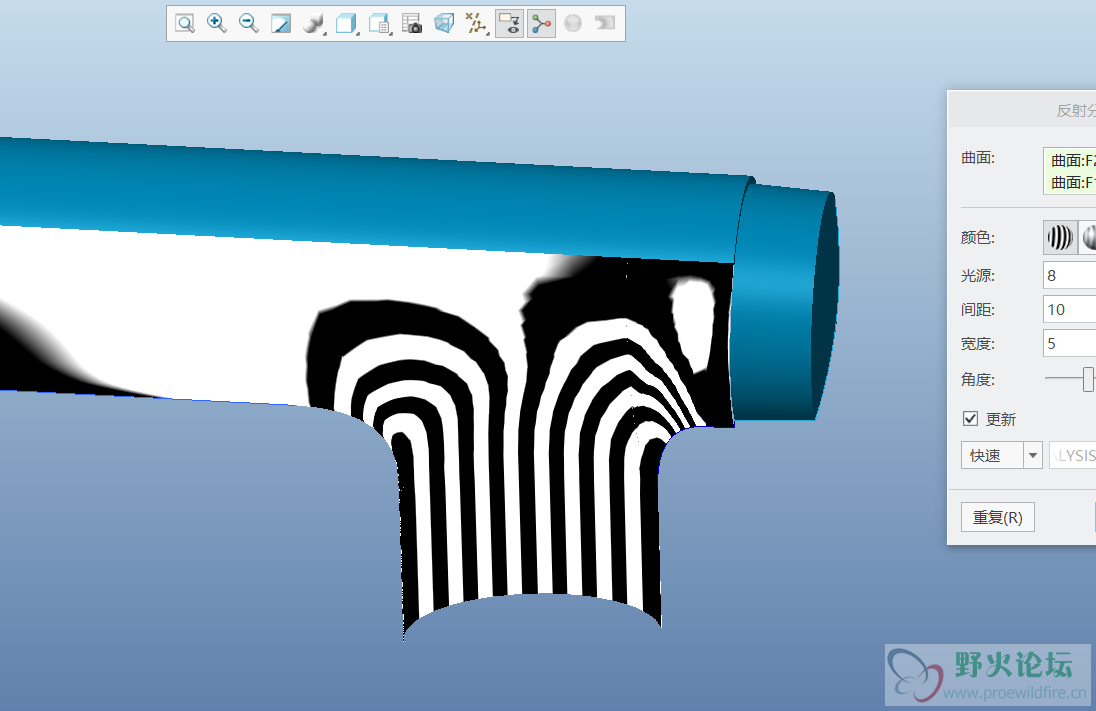Image resolution: width=1096 pixels, height=711 pixels.
Task: Click the 光源 input field
Action: tap(1068, 275)
